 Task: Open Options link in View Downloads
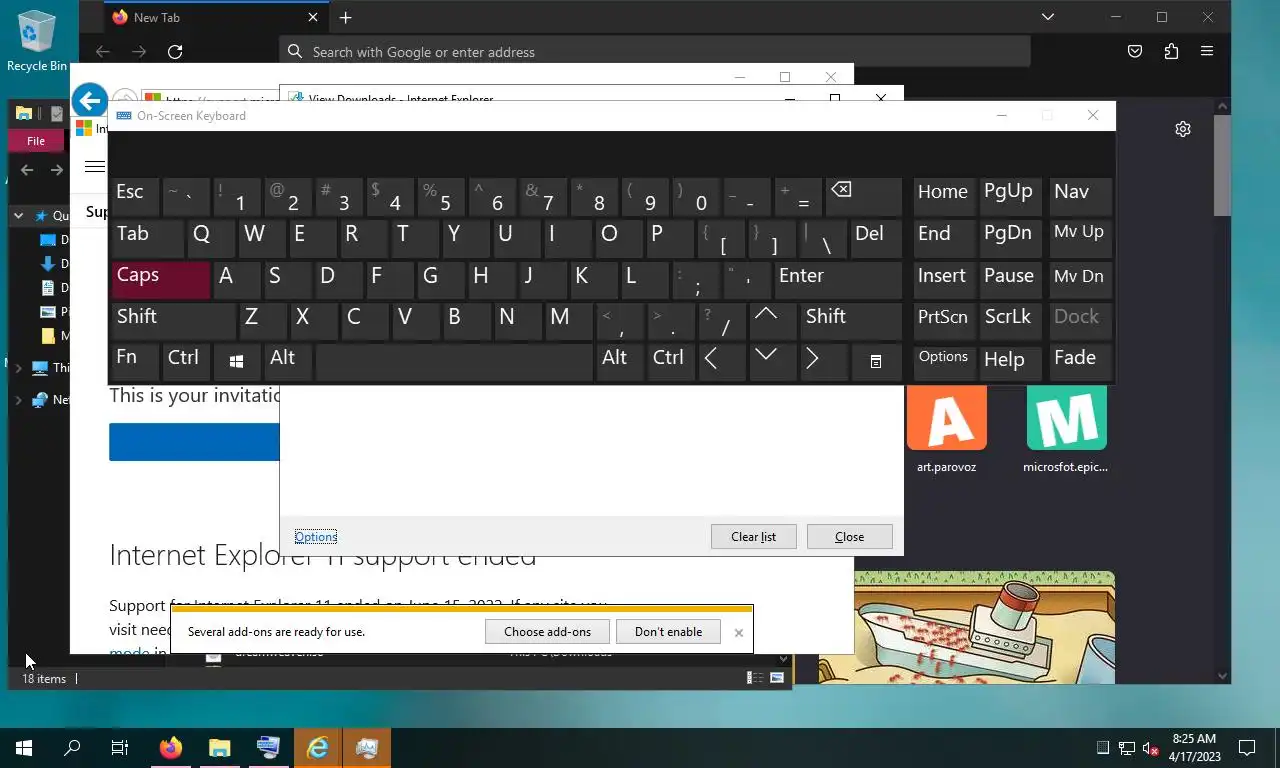316,537
